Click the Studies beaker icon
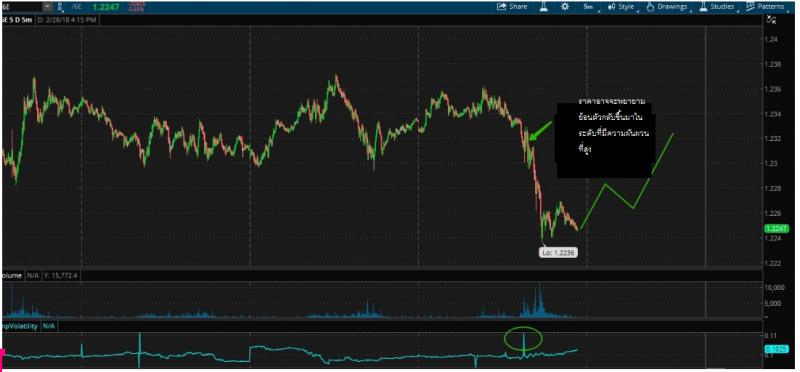 (703, 7)
